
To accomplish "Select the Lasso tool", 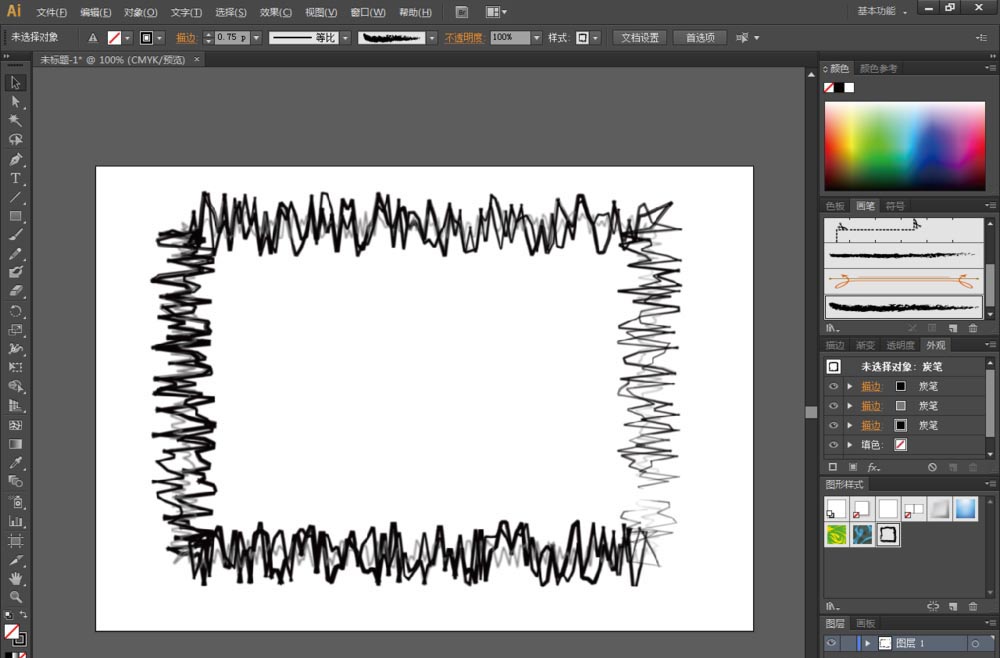I will click(x=15, y=140).
